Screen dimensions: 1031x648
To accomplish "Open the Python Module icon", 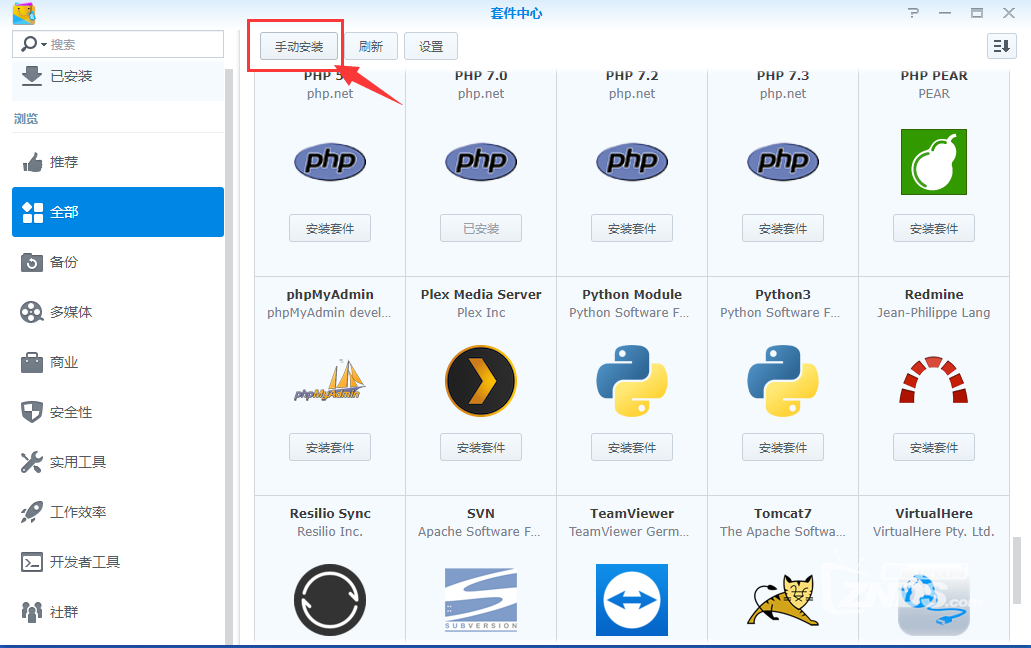I will pyautogui.click(x=632, y=381).
